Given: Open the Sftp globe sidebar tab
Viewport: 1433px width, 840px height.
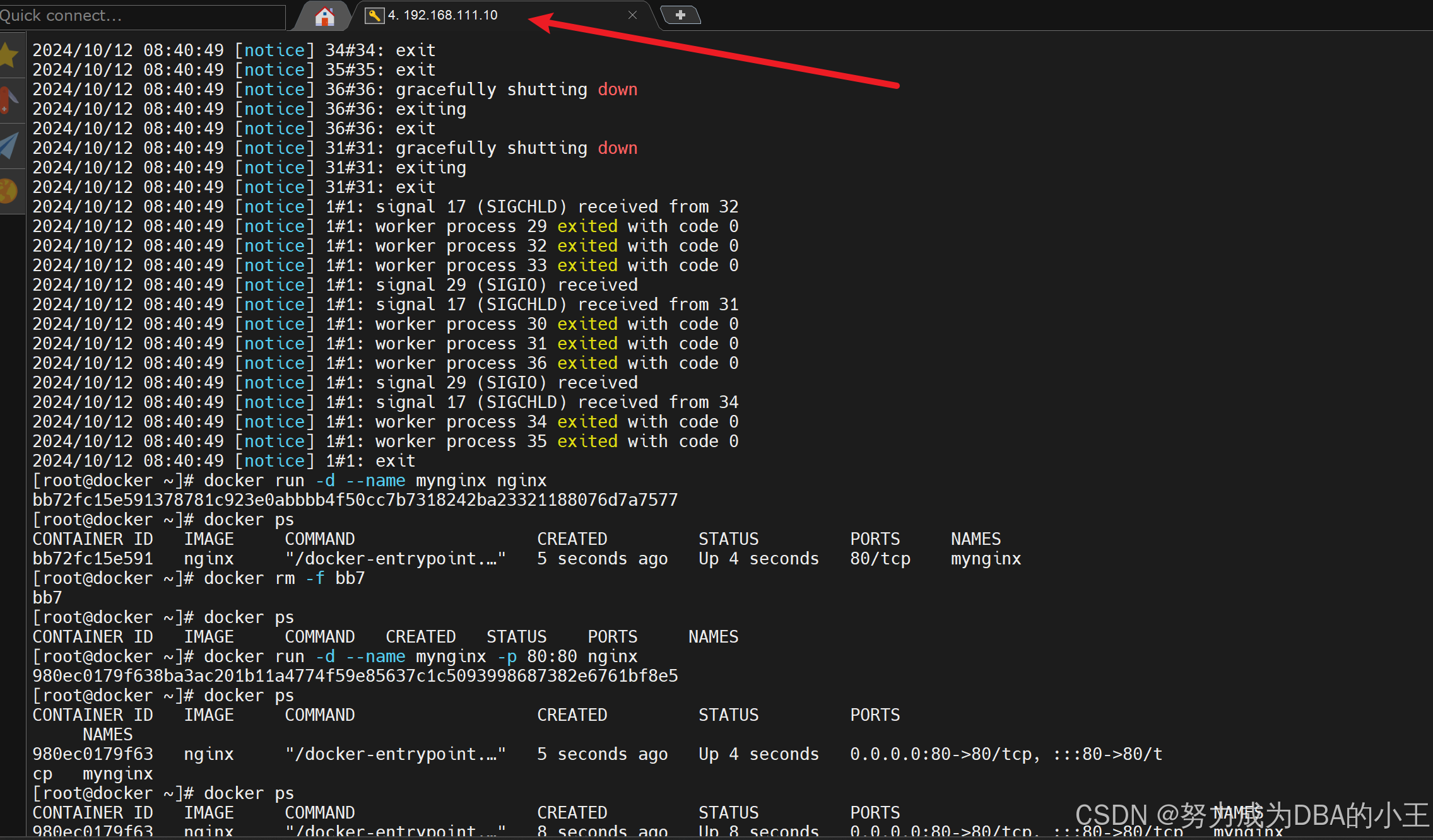Looking at the screenshot, I should tap(9, 191).
